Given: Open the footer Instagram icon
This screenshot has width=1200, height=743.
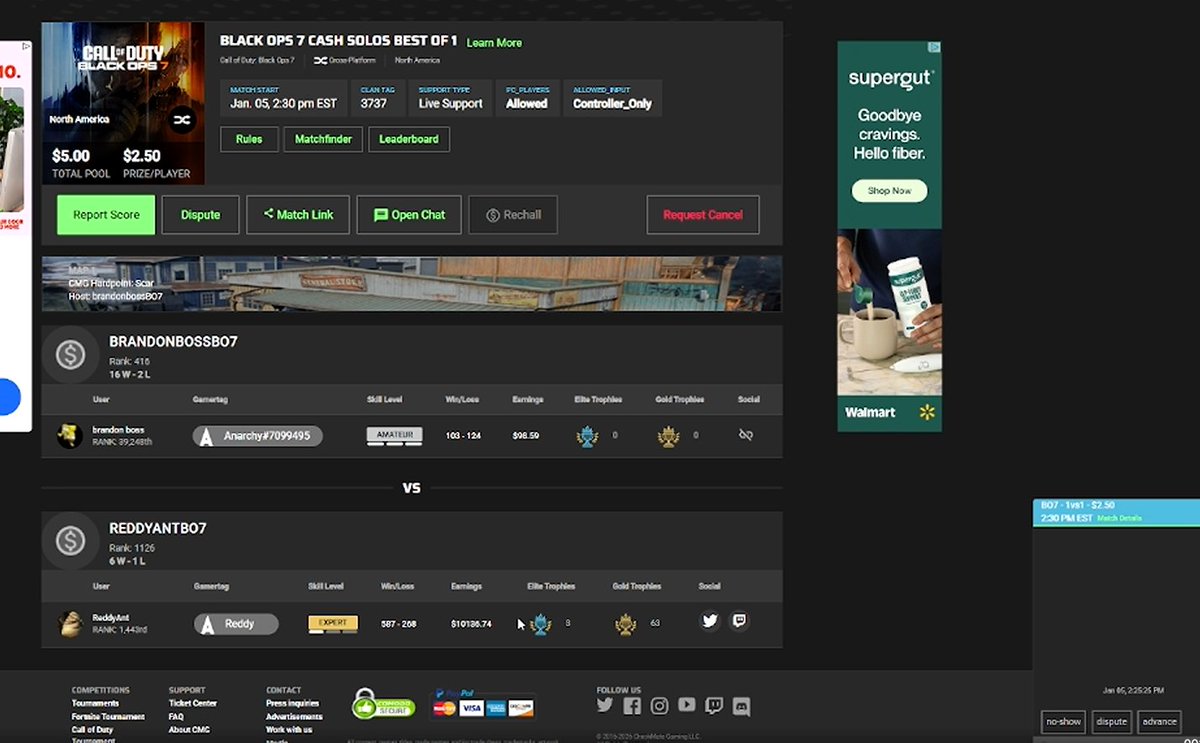Looking at the screenshot, I should 659,705.
